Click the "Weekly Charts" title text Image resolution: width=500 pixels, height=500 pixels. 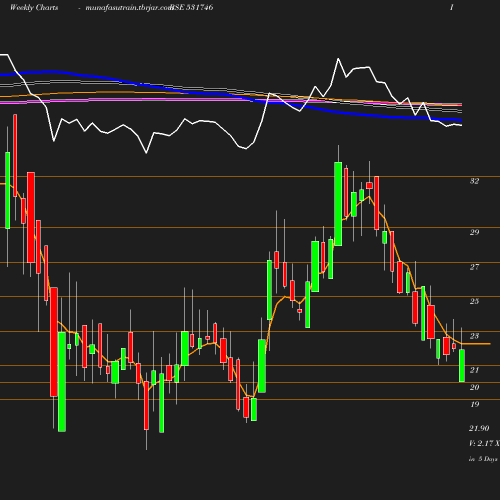tap(34, 7)
